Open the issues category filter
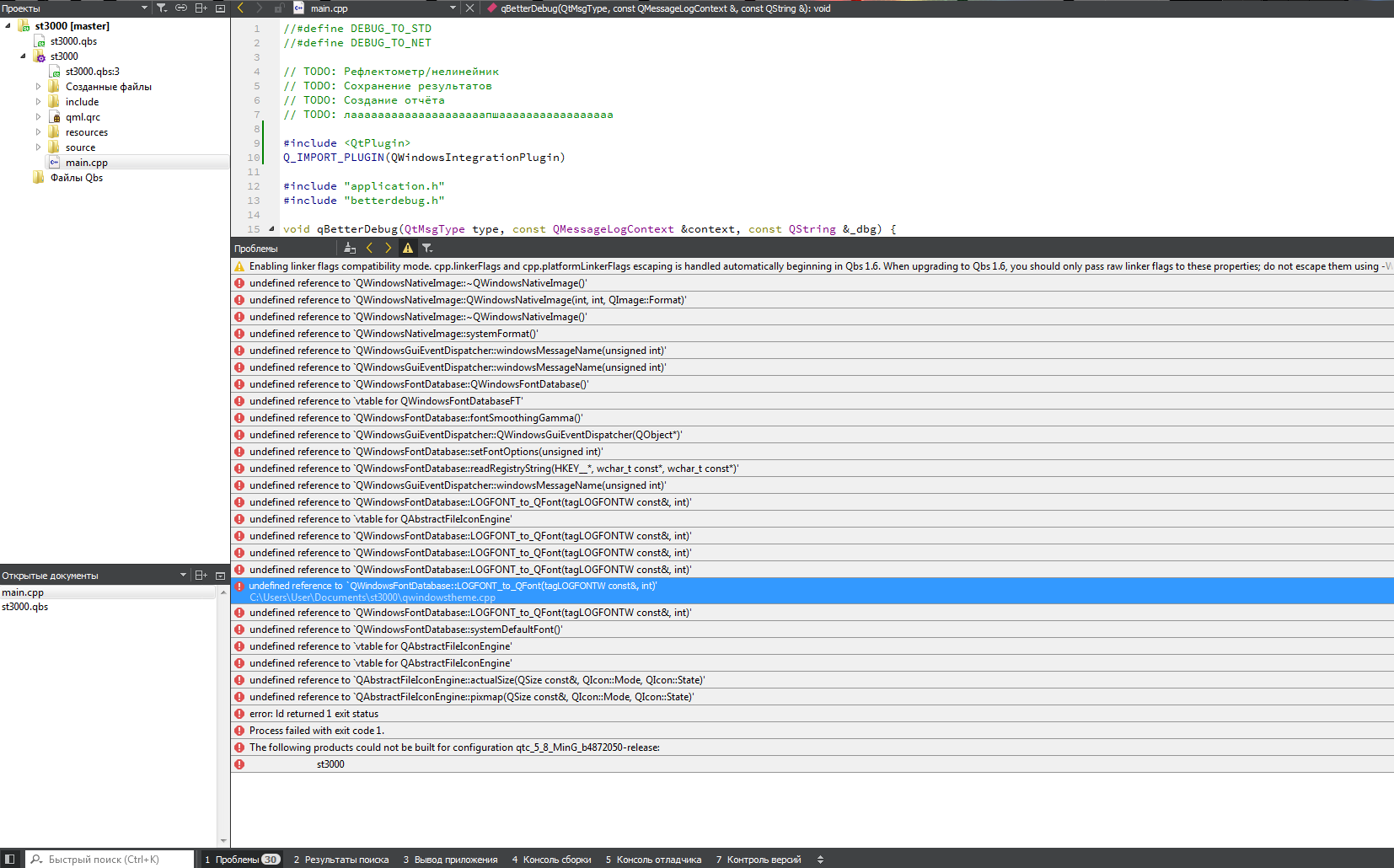 427,248
